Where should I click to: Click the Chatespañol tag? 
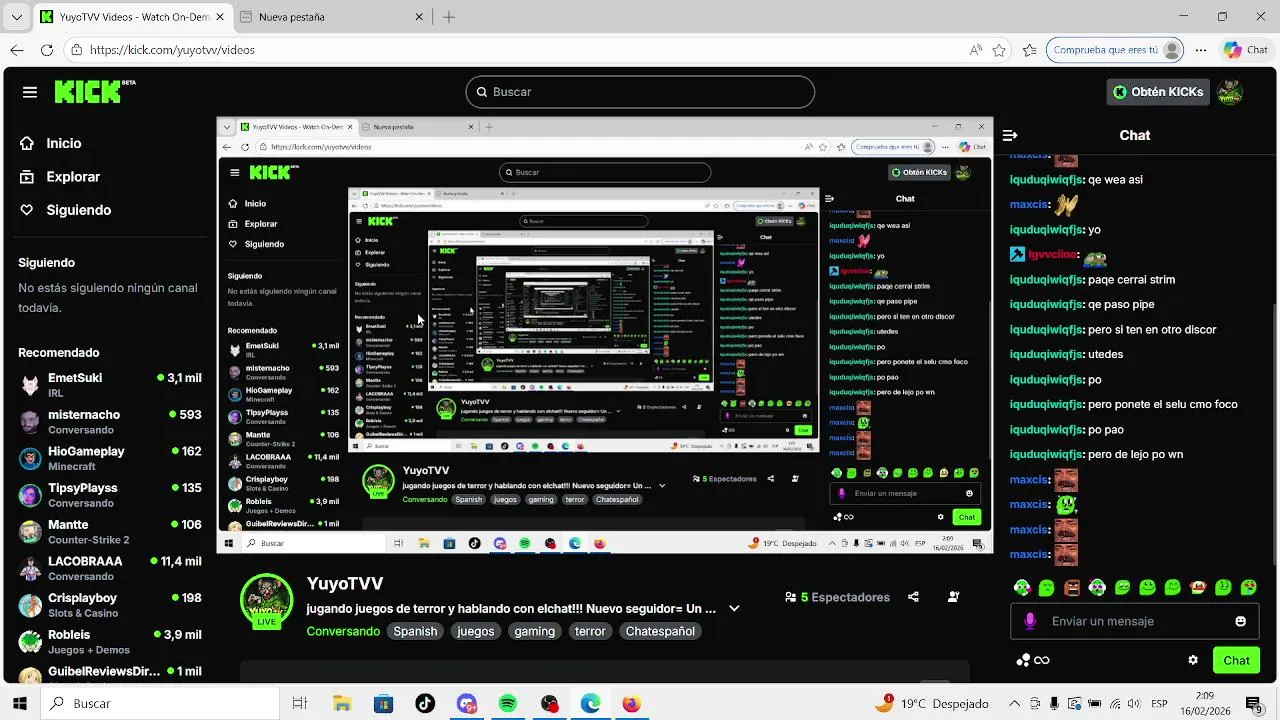click(x=660, y=631)
